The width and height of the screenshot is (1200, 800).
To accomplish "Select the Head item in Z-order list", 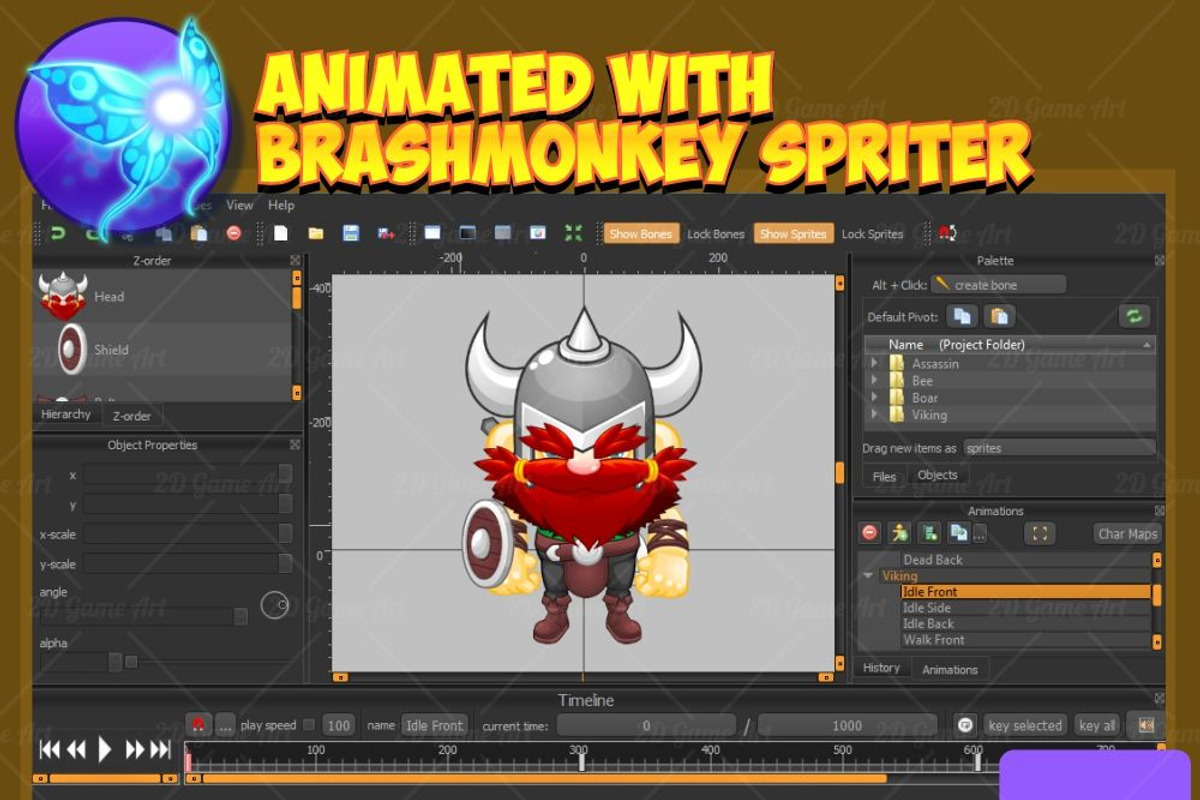I will click(162, 296).
